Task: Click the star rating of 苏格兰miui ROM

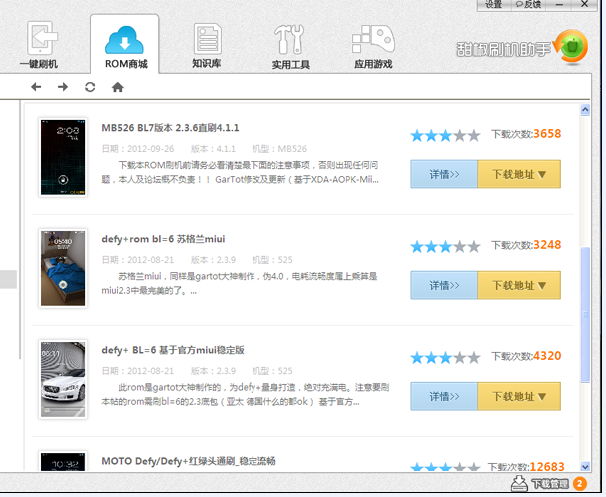Action: (x=445, y=247)
